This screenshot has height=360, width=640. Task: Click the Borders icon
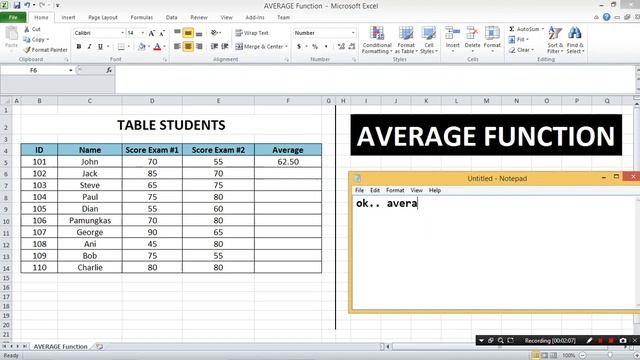121,47
